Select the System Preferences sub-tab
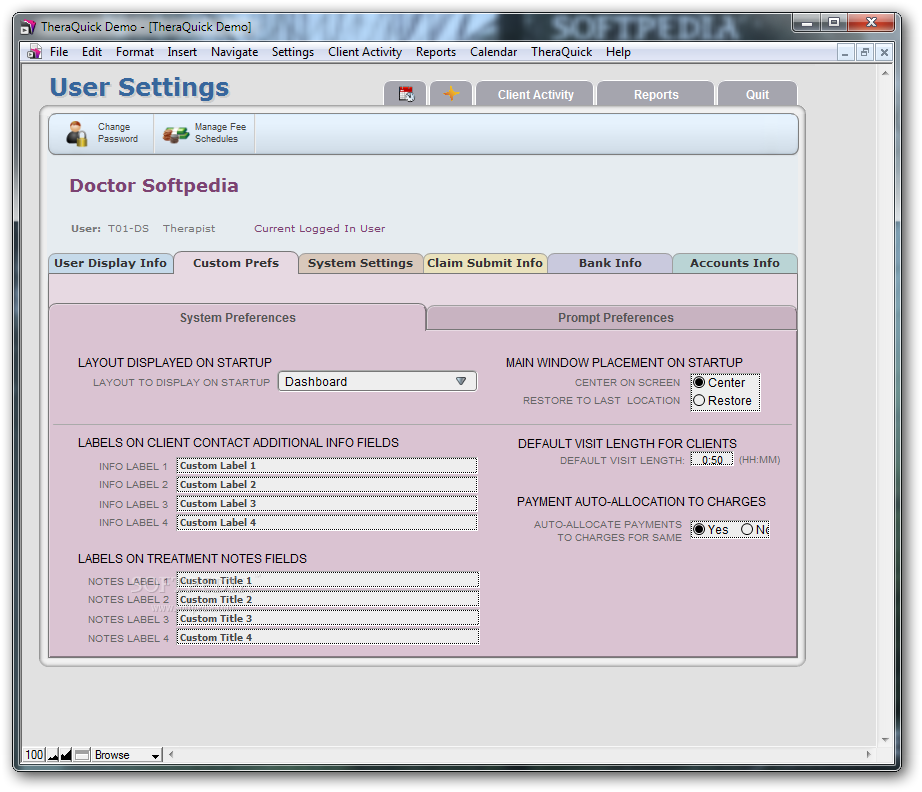Screen dimensions: 922x792 (x=238, y=318)
